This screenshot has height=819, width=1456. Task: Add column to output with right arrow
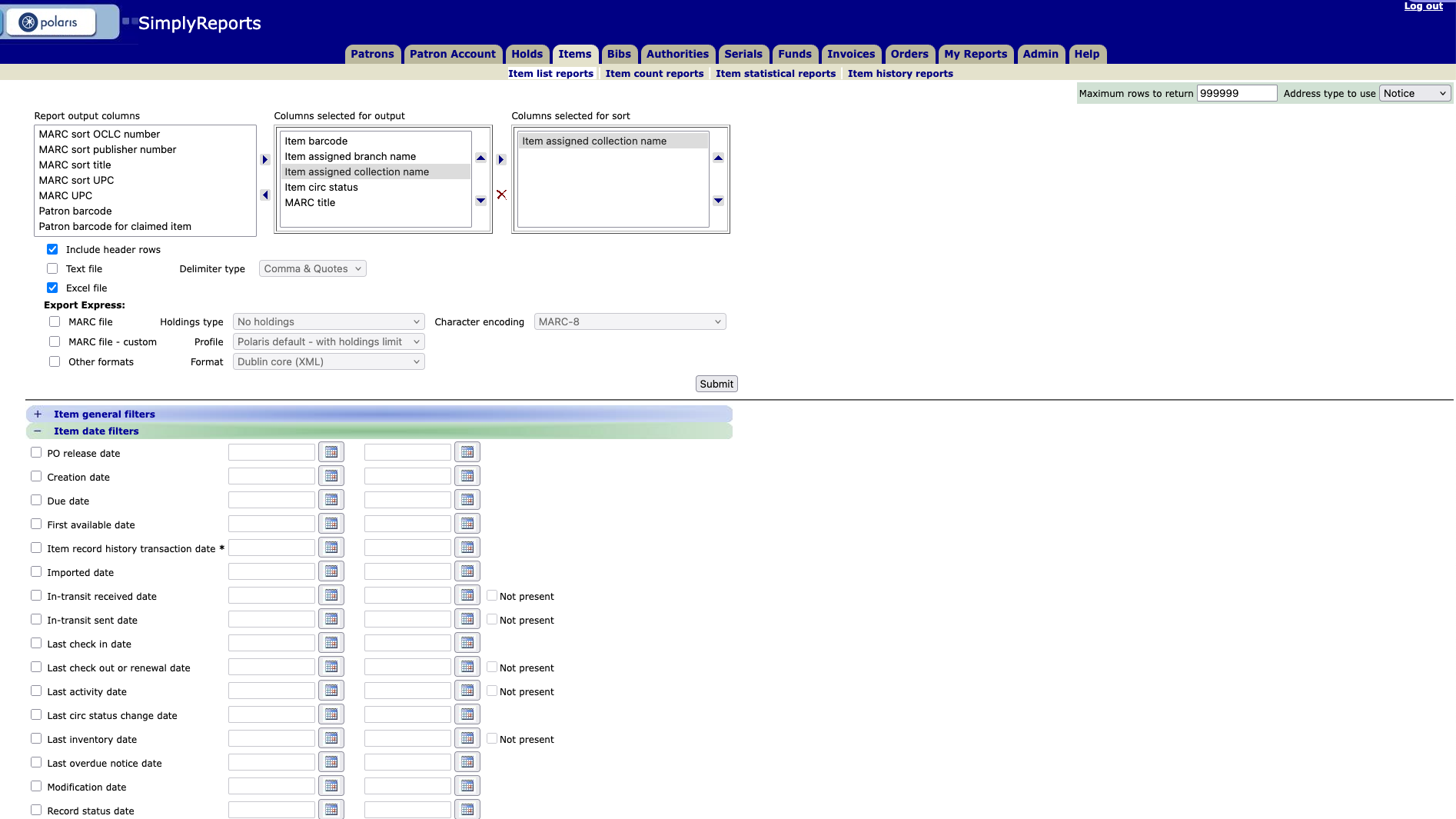tap(265, 160)
